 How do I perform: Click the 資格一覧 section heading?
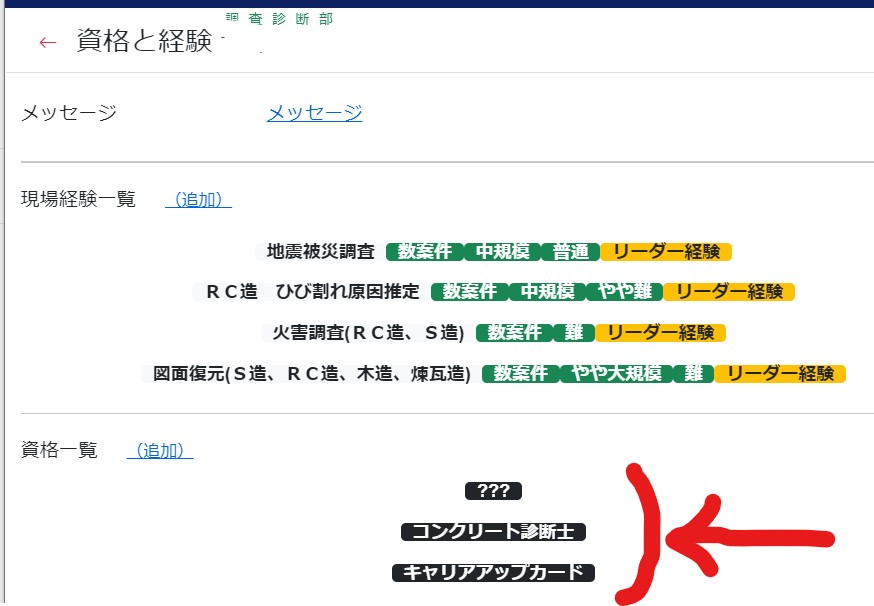(59, 450)
